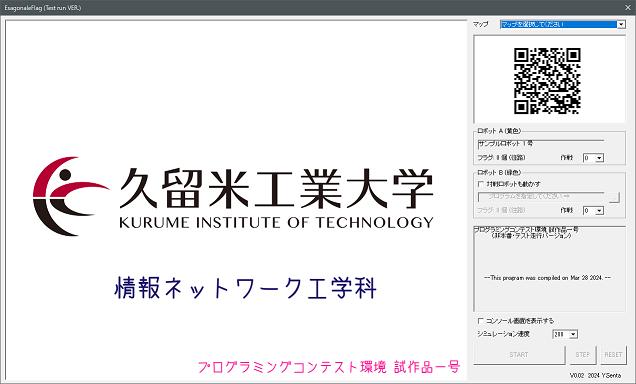
Task: Click 情報ネットワーク工学科 text
Action: click(246, 288)
